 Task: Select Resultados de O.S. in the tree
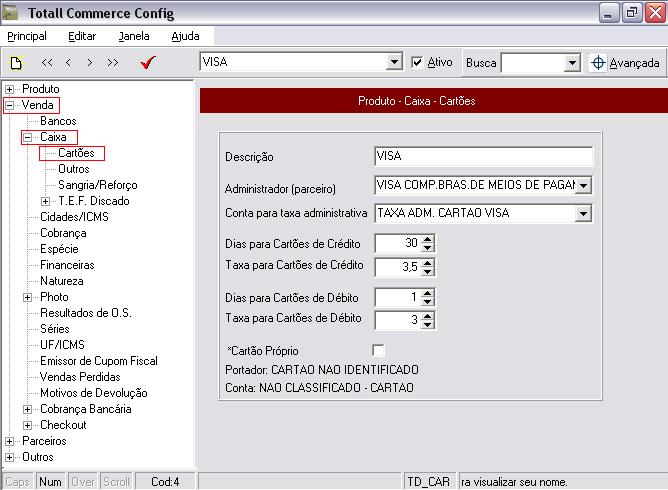(85, 313)
